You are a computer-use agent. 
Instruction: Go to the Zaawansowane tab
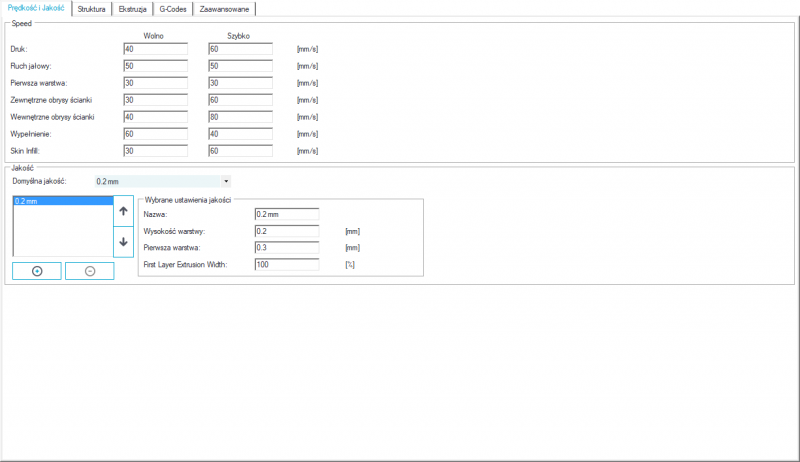[224, 9]
